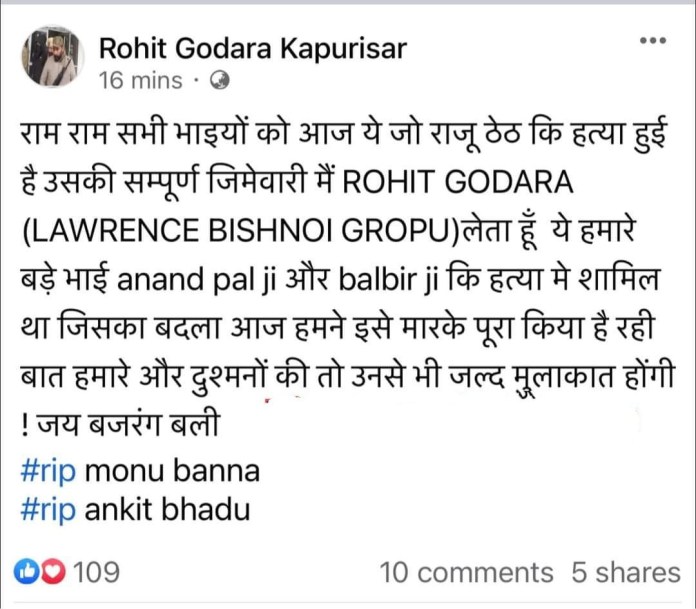Click the first Hindi line starting राम राम
The width and height of the screenshot is (696, 609).
[x=344, y=134]
